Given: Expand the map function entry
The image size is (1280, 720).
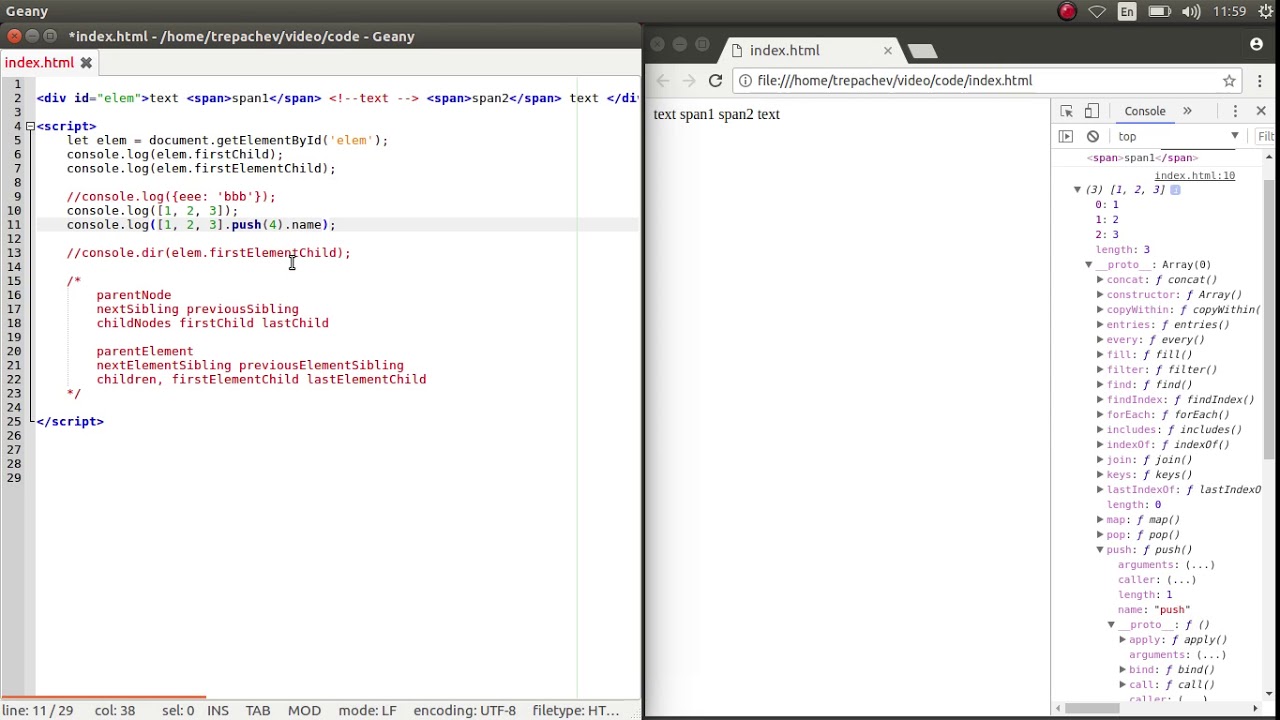Looking at the screenshot, I should 1100,520.
